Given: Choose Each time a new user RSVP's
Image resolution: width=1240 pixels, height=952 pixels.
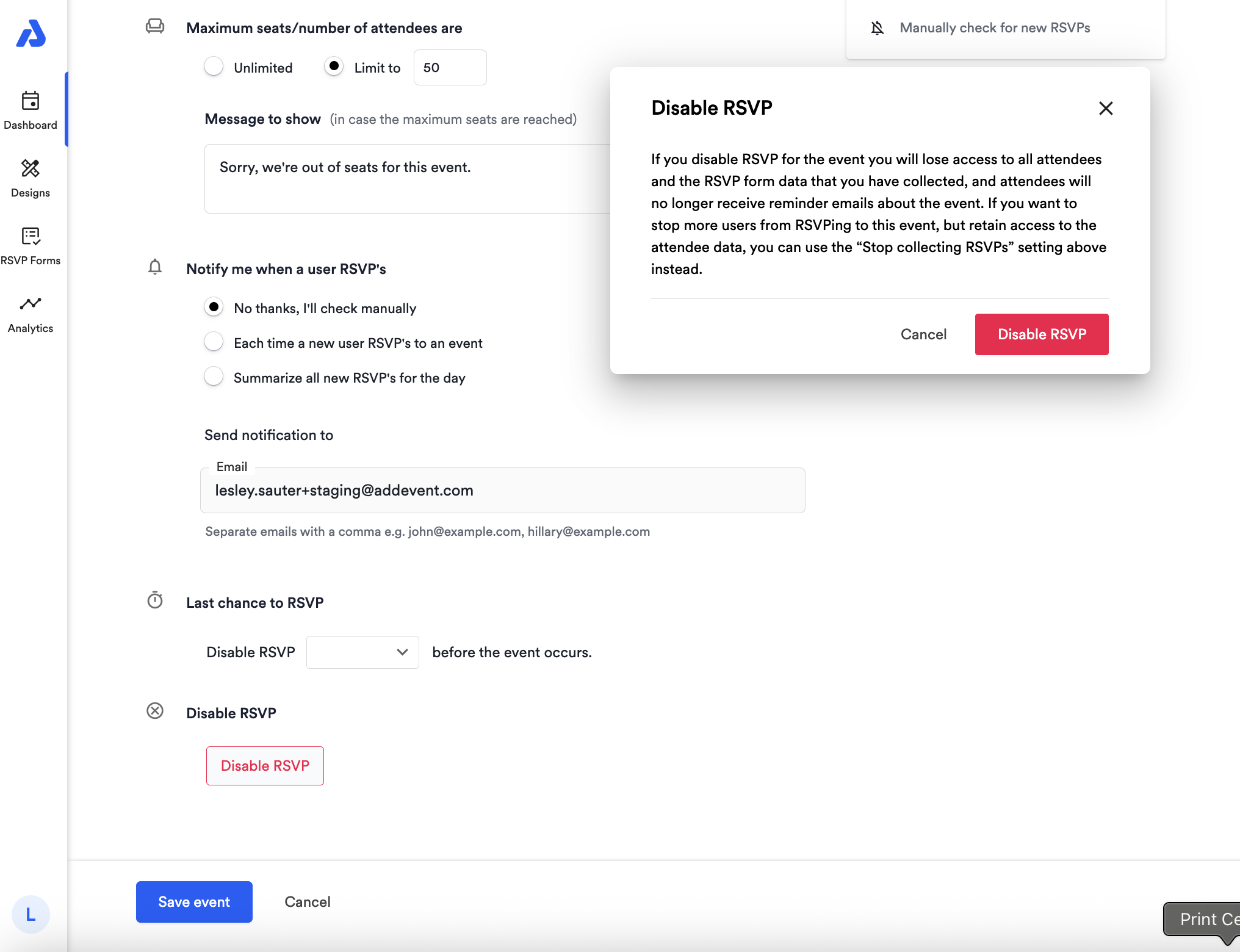Looking at the screenshot, I should tap(214, 342).
